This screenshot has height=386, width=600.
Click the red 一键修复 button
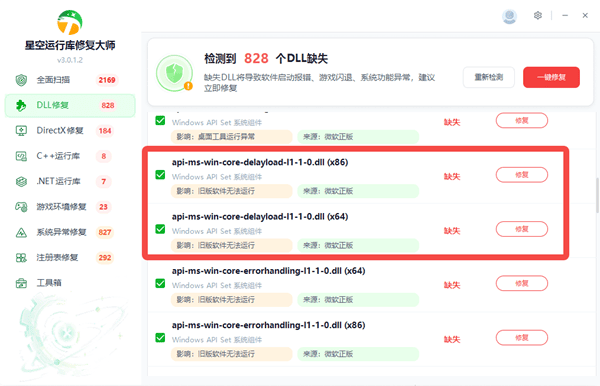pos(551,77)
